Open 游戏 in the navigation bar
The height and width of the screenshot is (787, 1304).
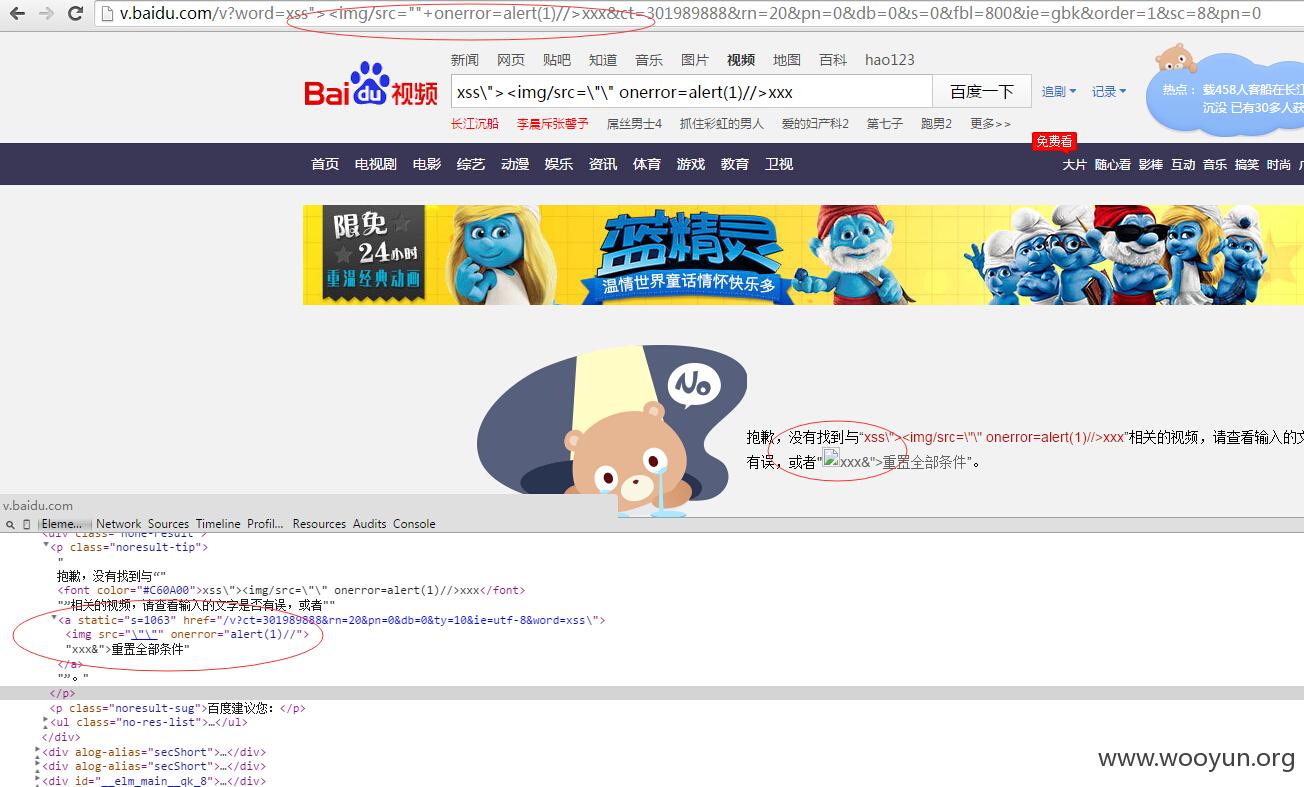pos(691,164)
